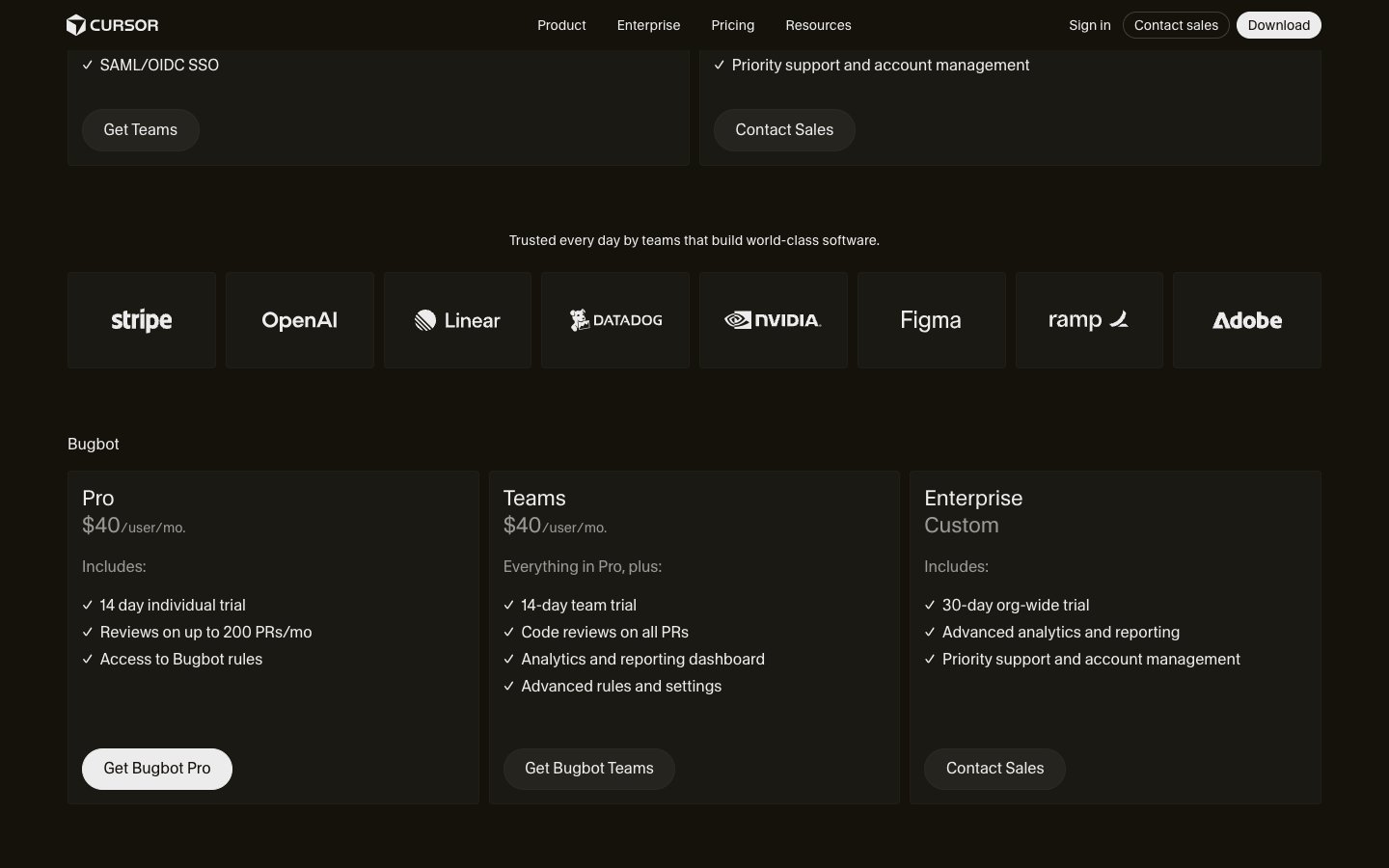
Task: Click the Stripe logo tile
Action: coord(142,320)
